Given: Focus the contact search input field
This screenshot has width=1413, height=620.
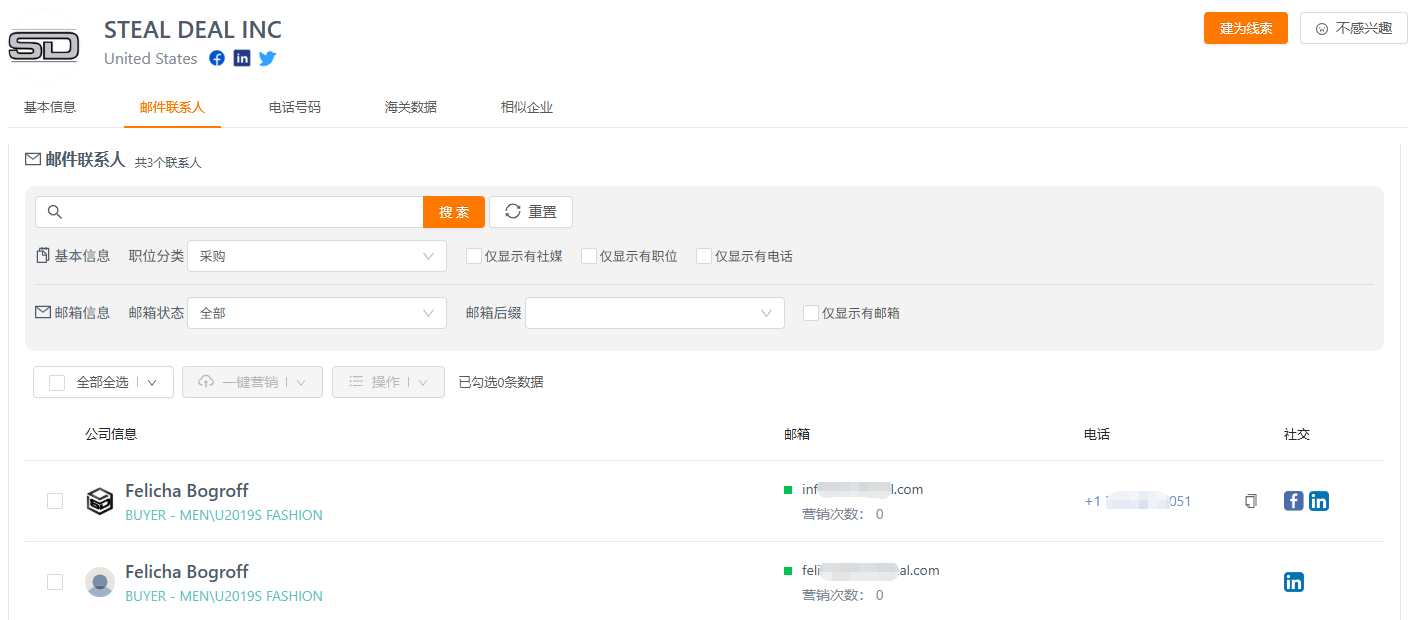Looking at the screenshot, I should (x=230, y=212).
